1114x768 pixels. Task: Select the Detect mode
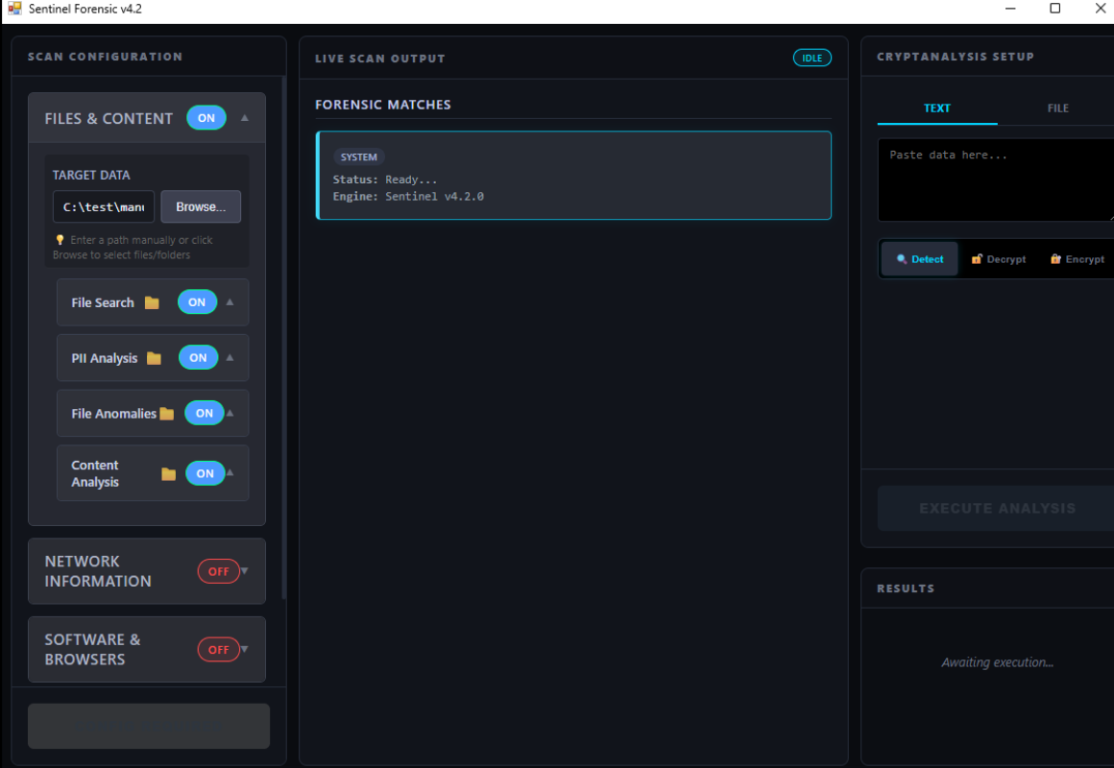[x=920, y=259]
